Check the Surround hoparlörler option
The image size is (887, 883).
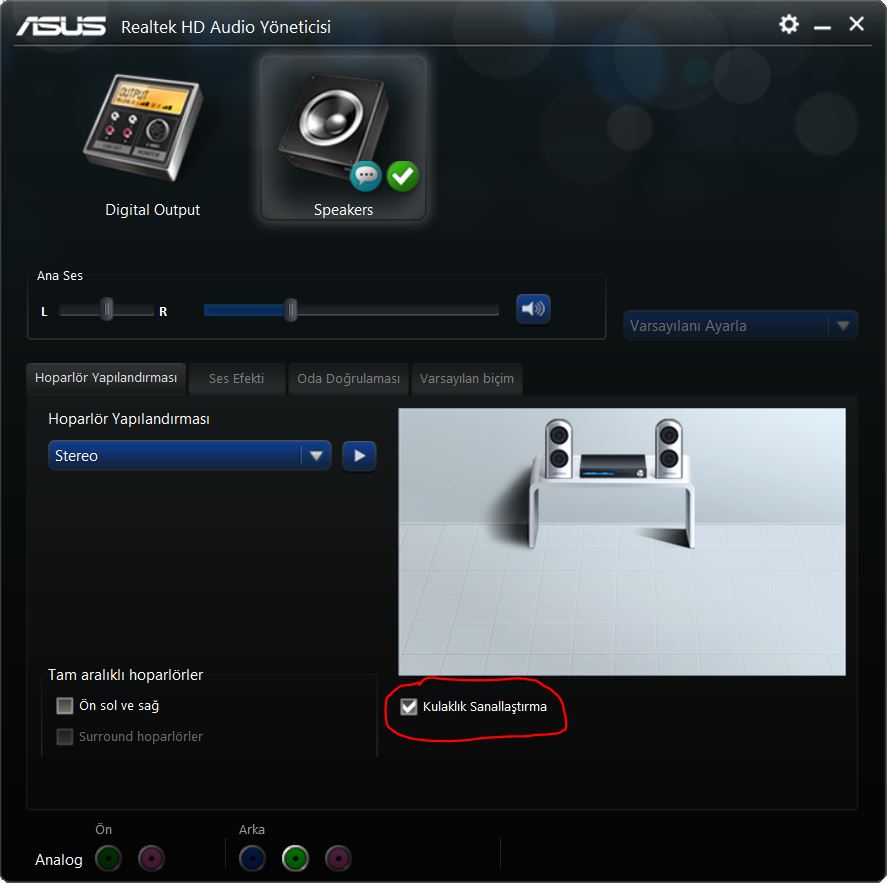[64, 736]
